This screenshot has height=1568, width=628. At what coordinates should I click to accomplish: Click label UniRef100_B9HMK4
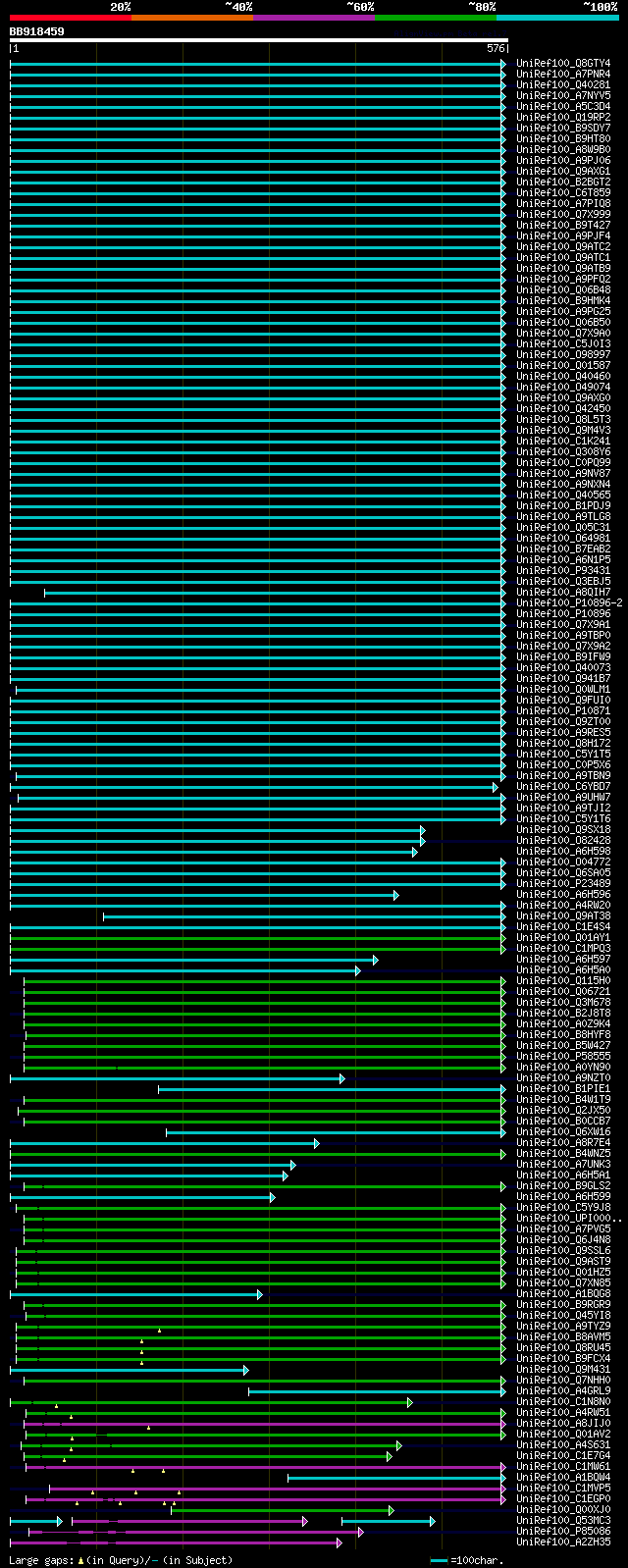pyautogui.click(x=563, y=301)
